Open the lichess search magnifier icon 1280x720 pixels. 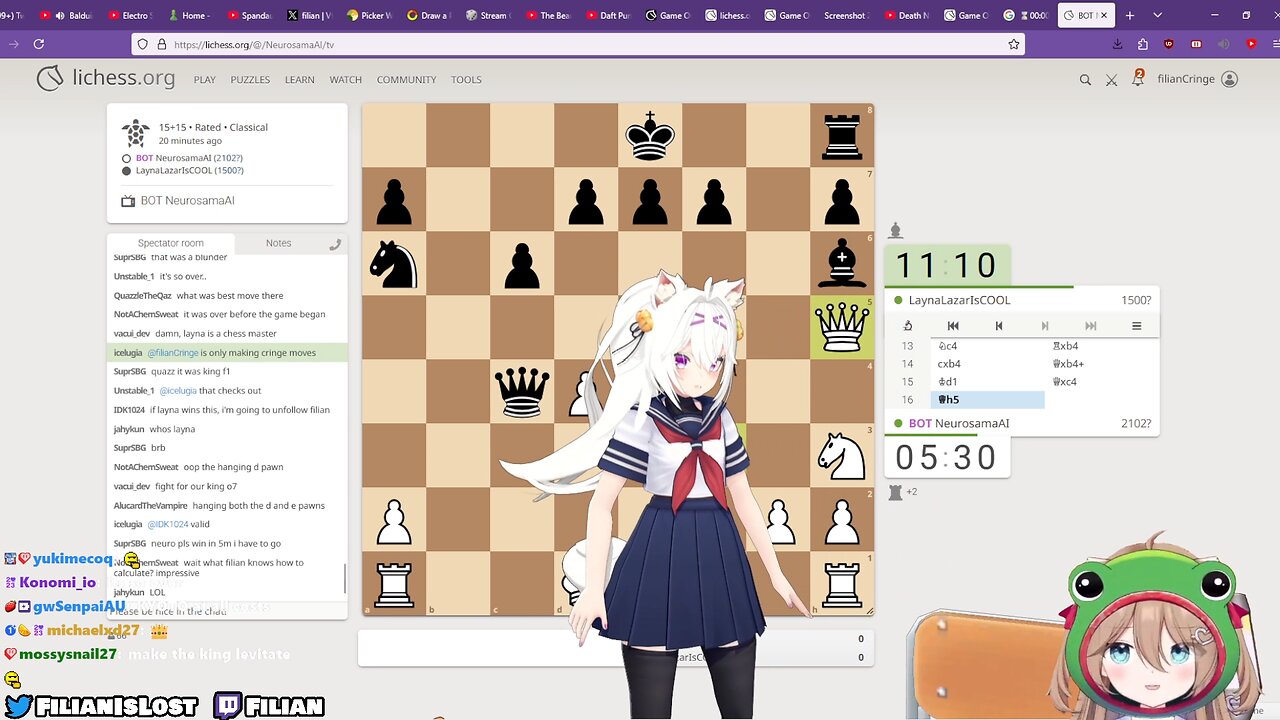1085,80
